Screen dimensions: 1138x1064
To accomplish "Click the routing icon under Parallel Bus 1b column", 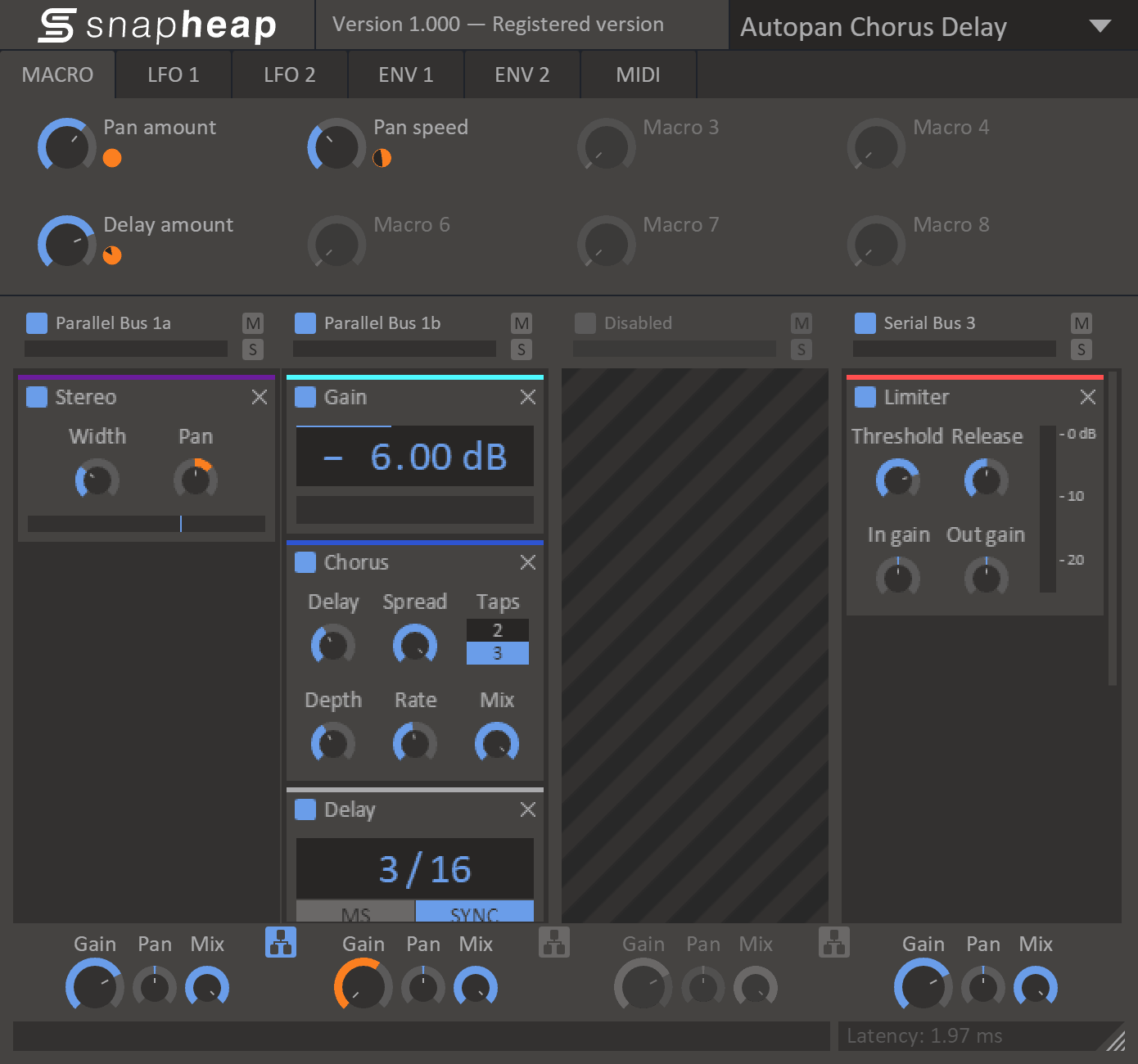I will 553,944.
